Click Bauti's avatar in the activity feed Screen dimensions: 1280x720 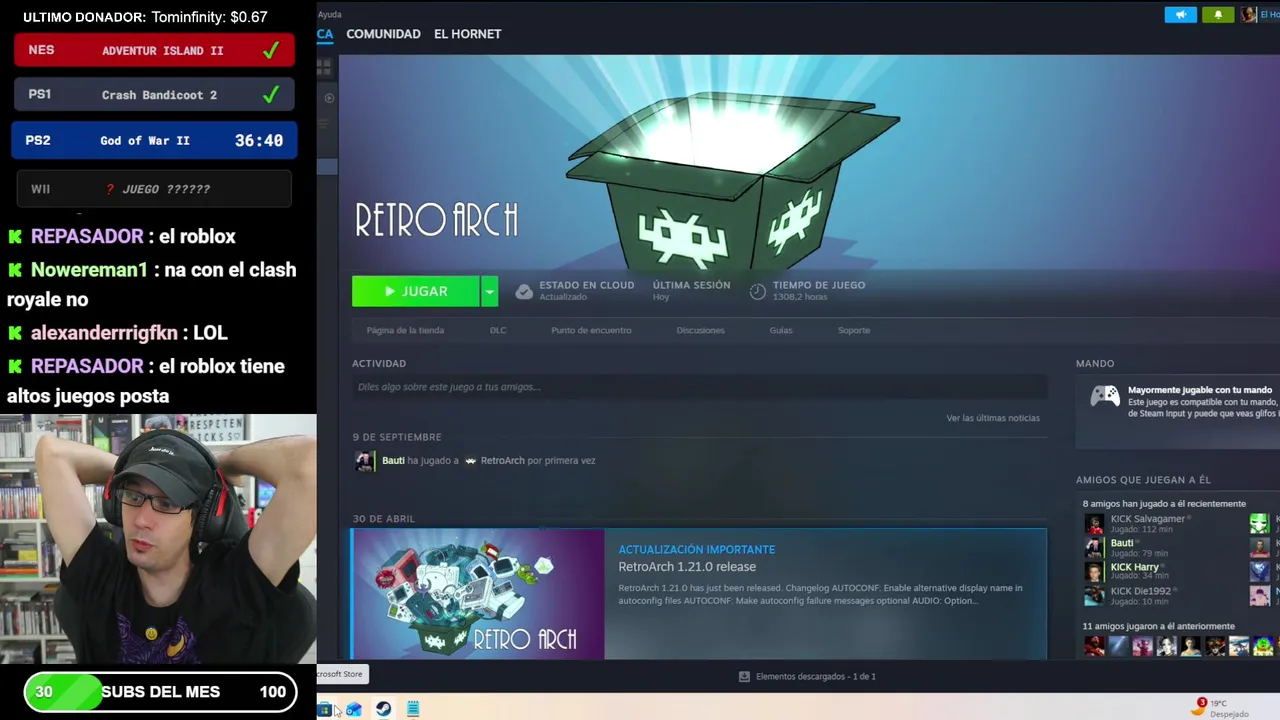click(x=365, y=461)
